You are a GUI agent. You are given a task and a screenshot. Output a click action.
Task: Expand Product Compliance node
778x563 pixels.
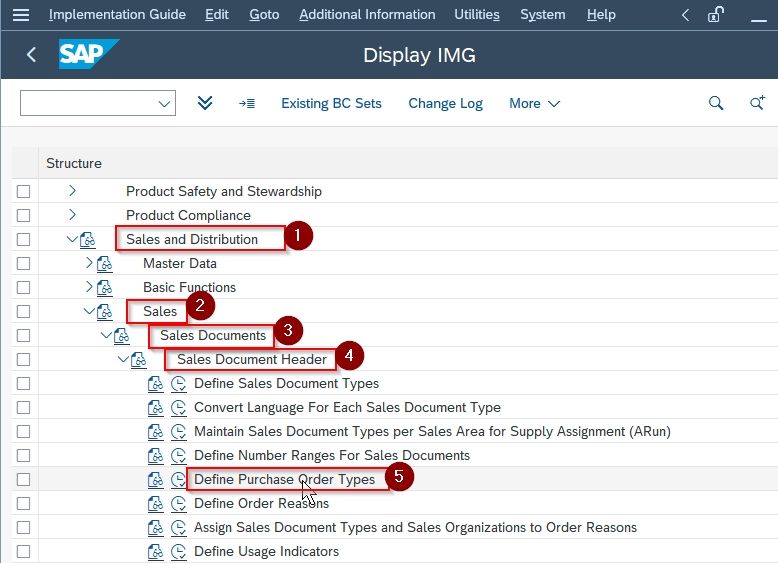point(72,214)
